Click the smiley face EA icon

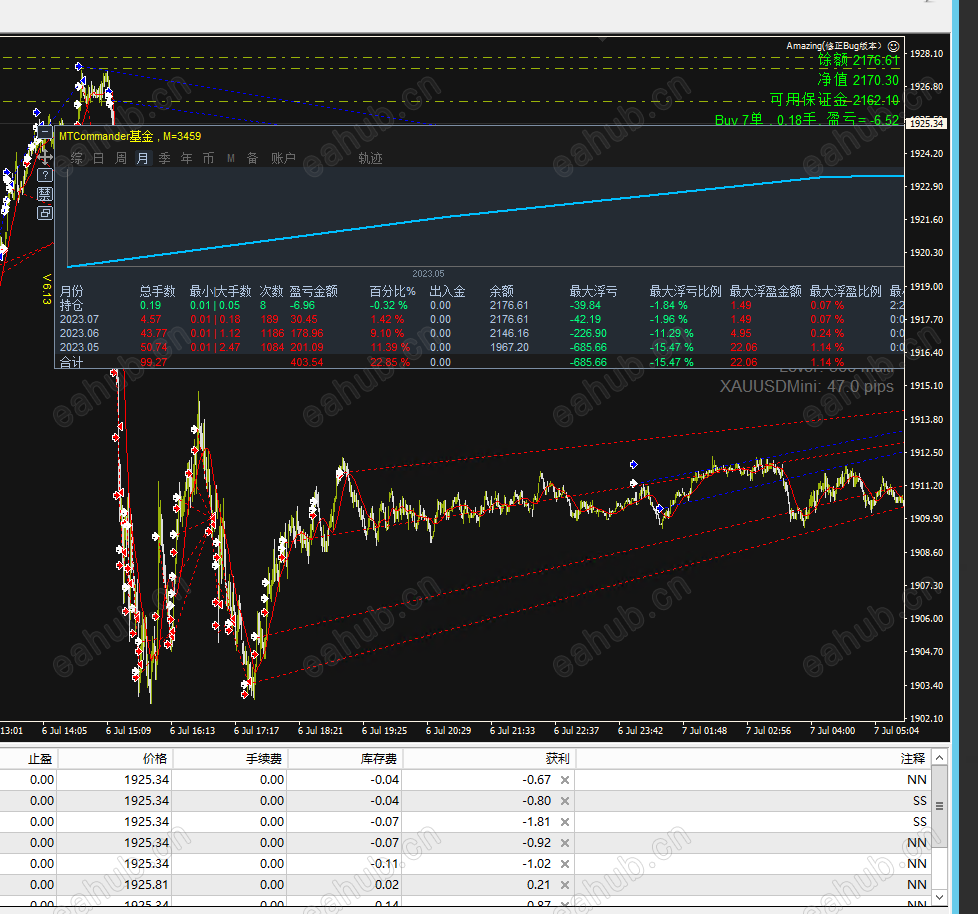[893, 46]
